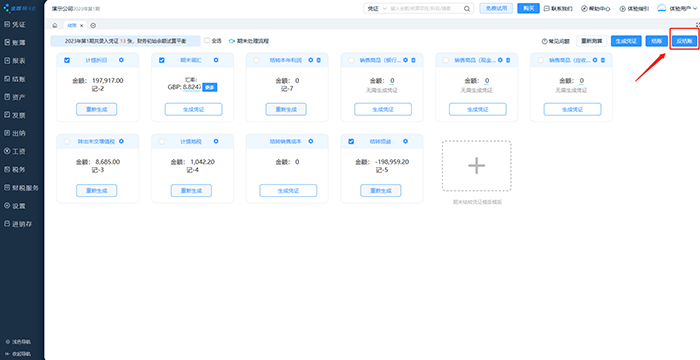
Task: Click the 购买 button
Action: (528, 8)
